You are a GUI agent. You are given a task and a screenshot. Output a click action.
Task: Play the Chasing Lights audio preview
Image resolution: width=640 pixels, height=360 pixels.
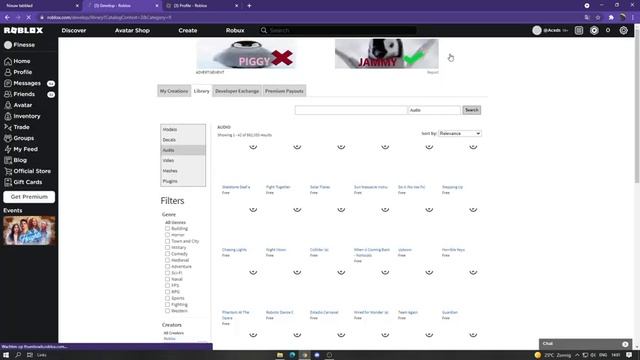(253, 209)
